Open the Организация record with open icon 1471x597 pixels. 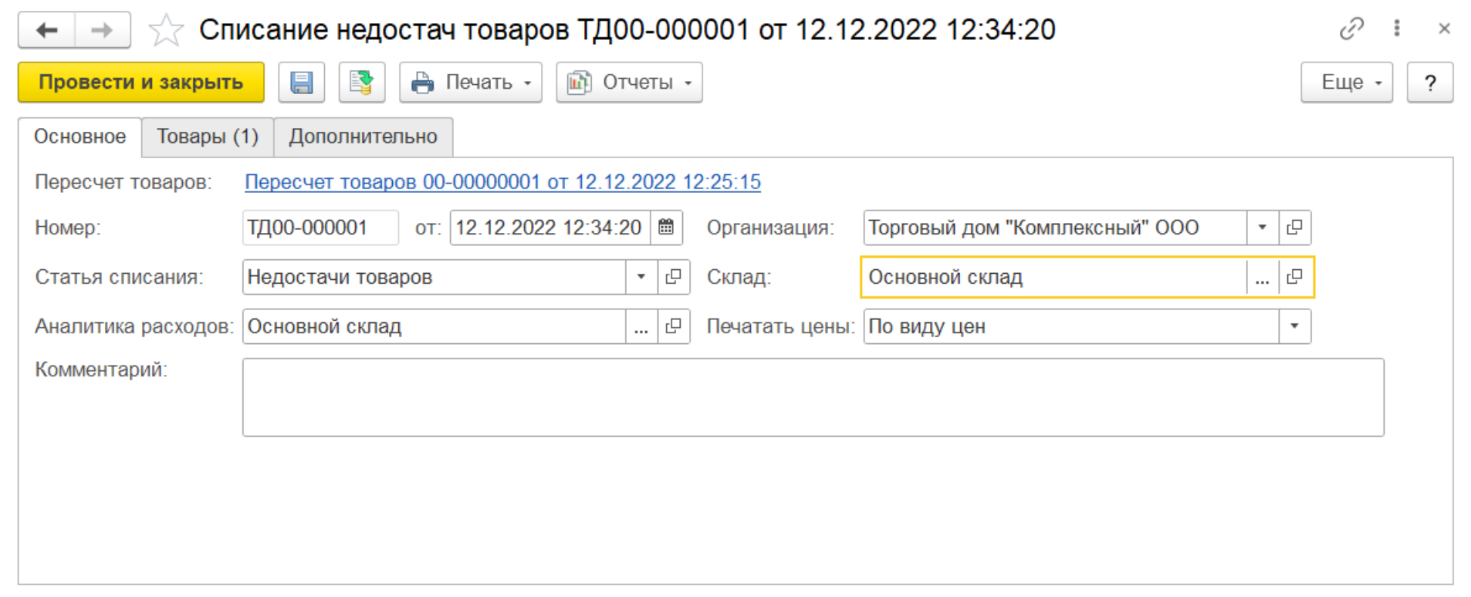[x=1294, y=228]
